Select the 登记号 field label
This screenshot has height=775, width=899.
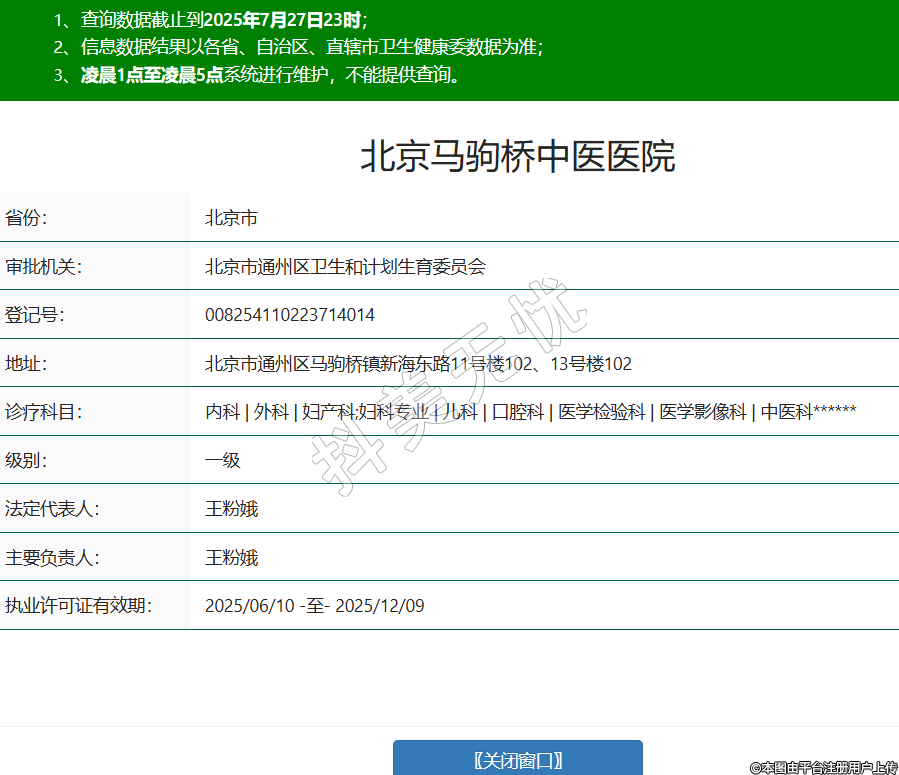point(35,315)
